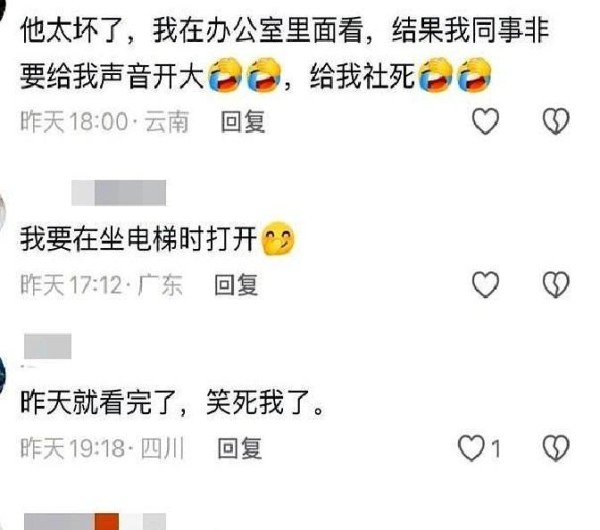Tap broken heart on the 广东 comment

(556, 284)
